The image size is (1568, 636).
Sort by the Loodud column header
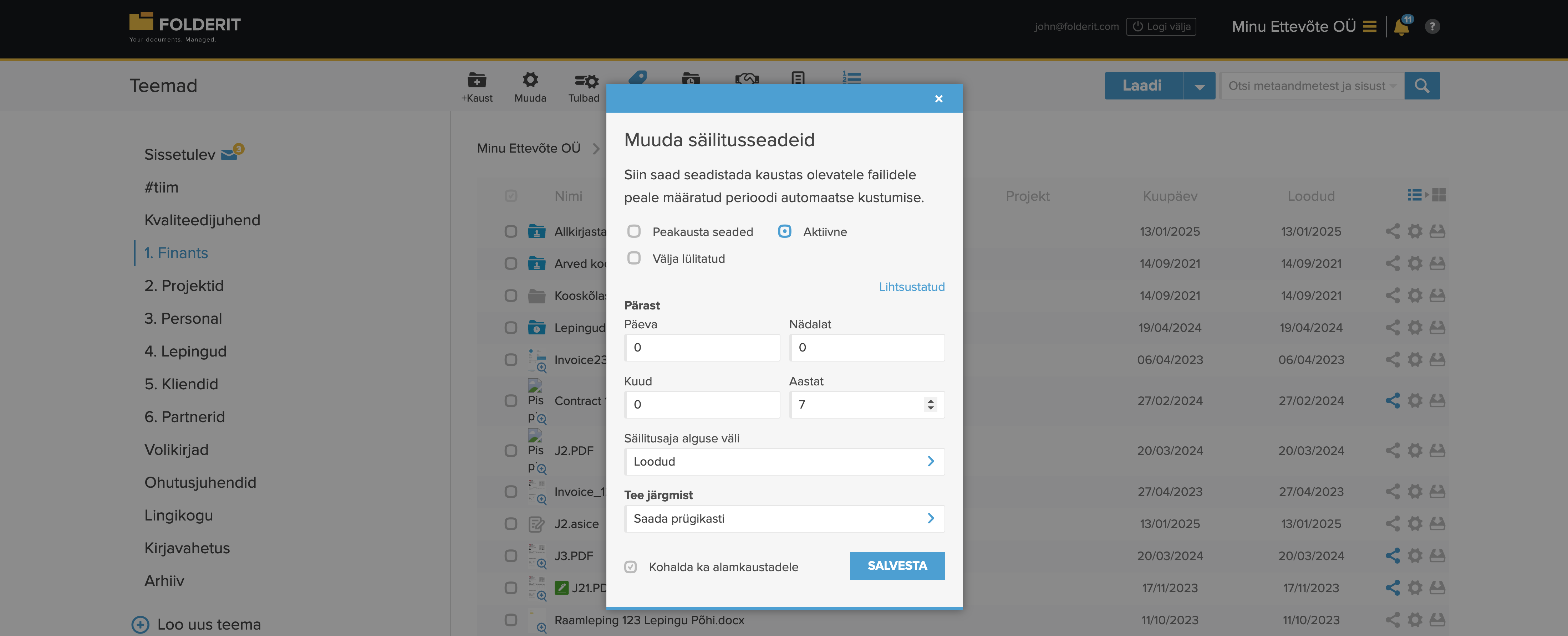pyautogui.click(x=1310, y=196)
